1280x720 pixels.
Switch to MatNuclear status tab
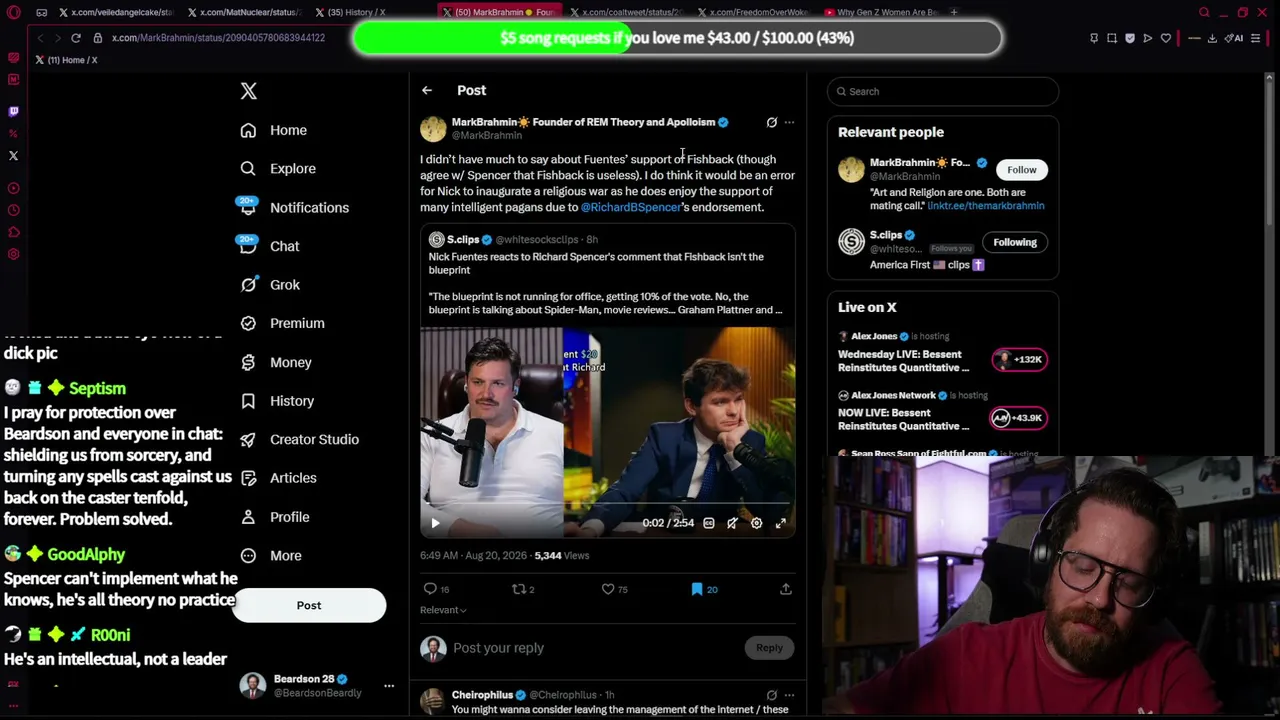click(x=245, y=12)
